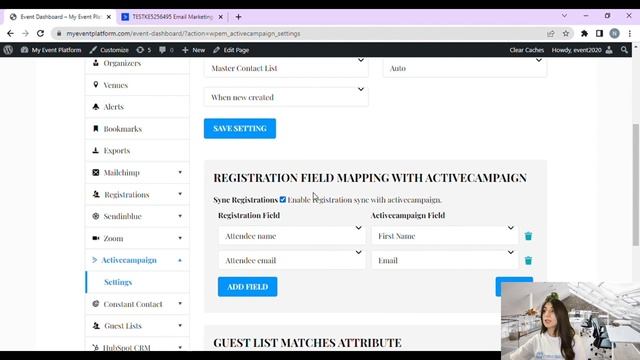Screen dimensions: 640x360
Task: Open the When new created dropdown
Action: coord(286,97)
